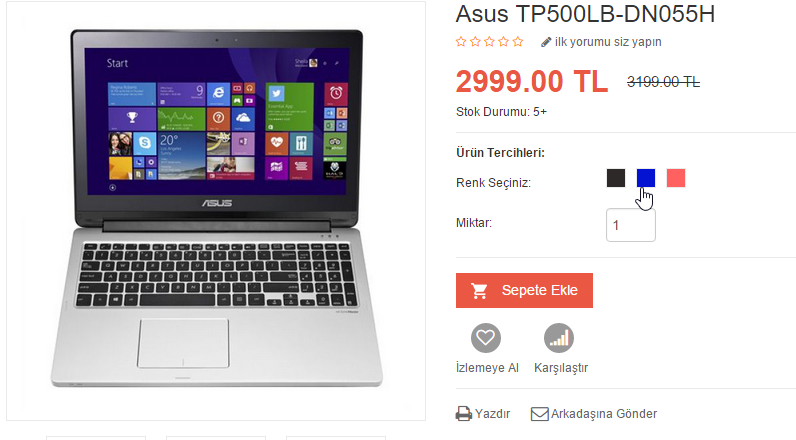This screenshot has height=440, width=796.
Task: Choose the fourth rating star
Action: (x=504, y=42)
